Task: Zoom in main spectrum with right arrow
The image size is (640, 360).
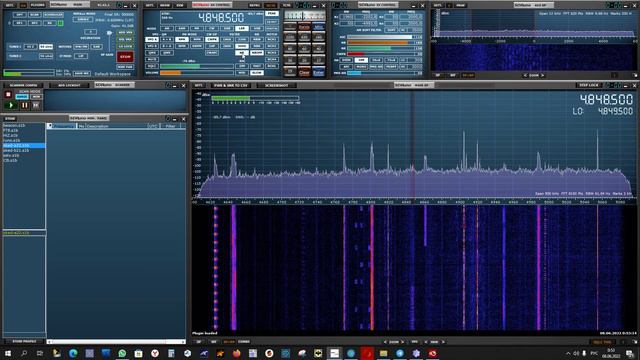Action: (x=402, y=342)
